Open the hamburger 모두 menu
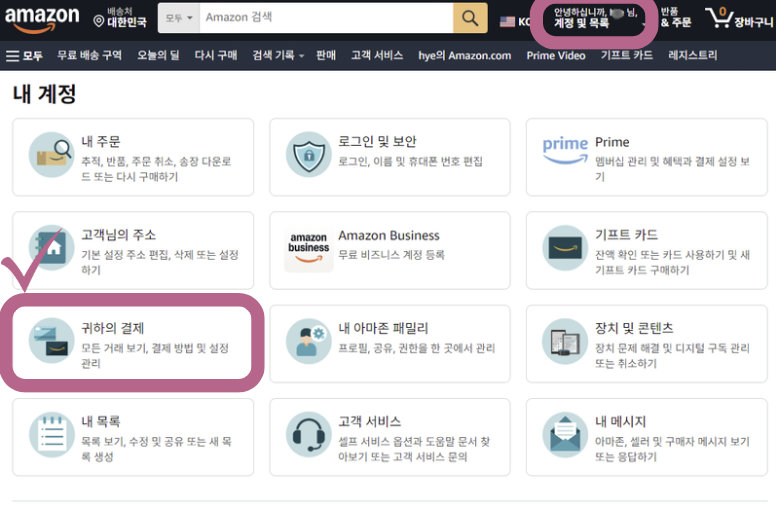This screenshot has height=516, width=776. coord(24,55)
